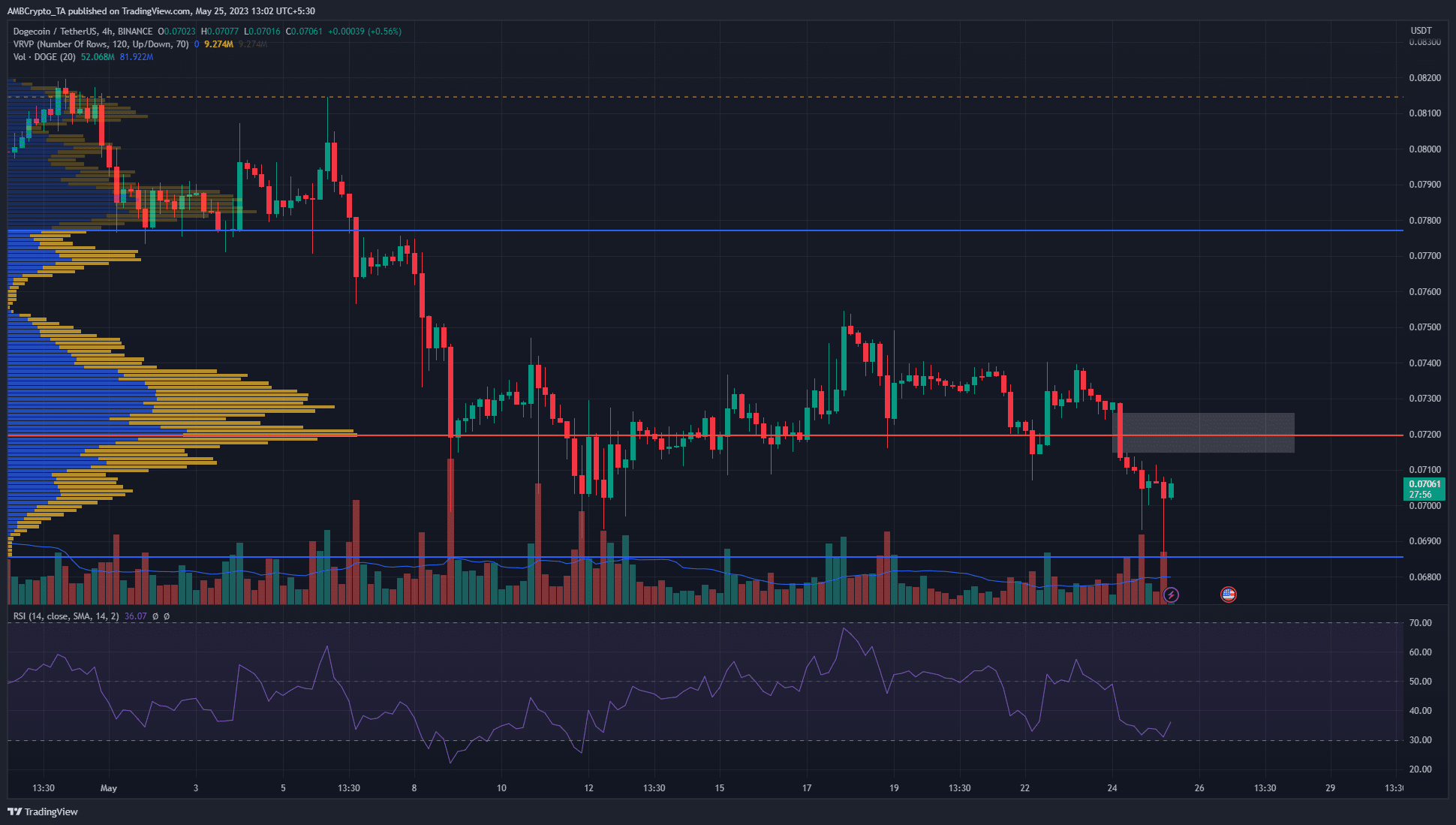1456x825 pixels.
Task: Click the VRVP indicator legend entry
Action: [101, 44]
